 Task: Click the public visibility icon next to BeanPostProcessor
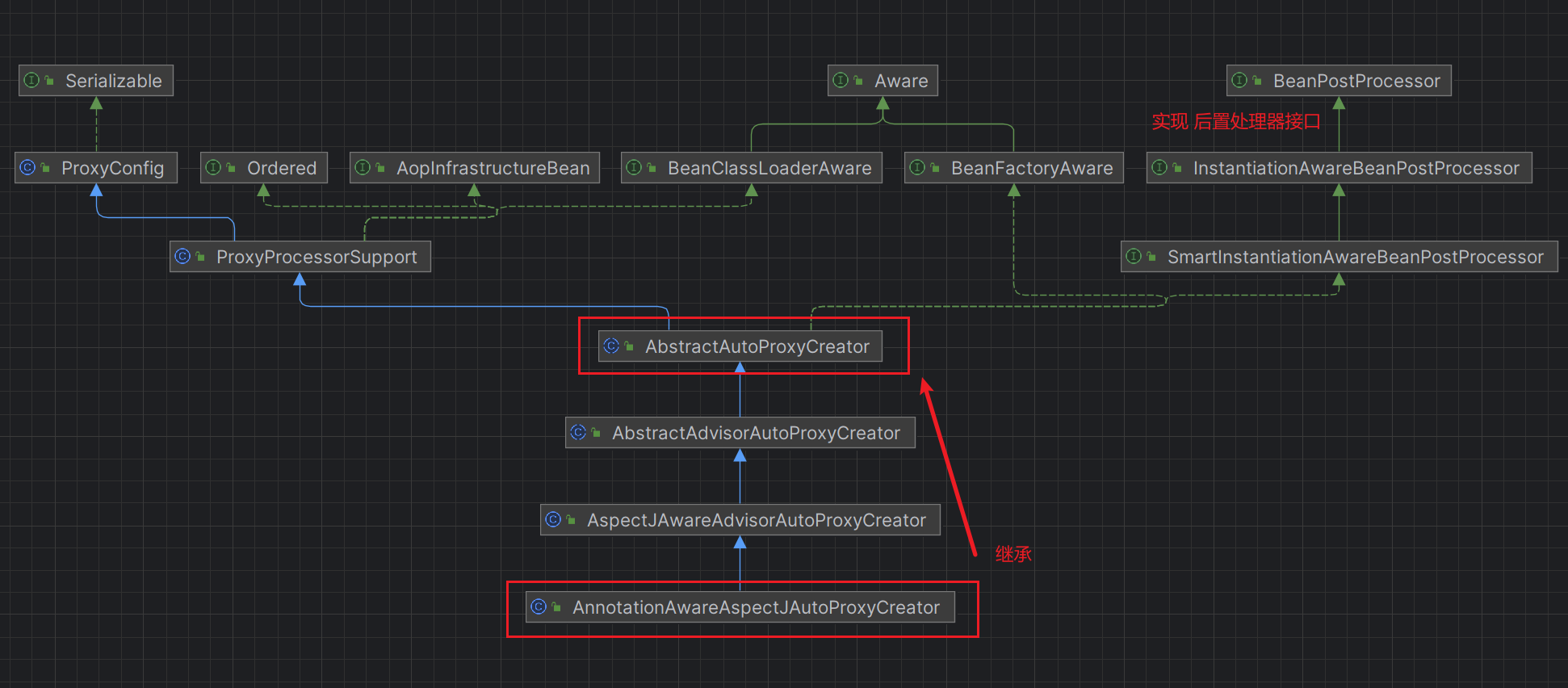coord(1257,80)
